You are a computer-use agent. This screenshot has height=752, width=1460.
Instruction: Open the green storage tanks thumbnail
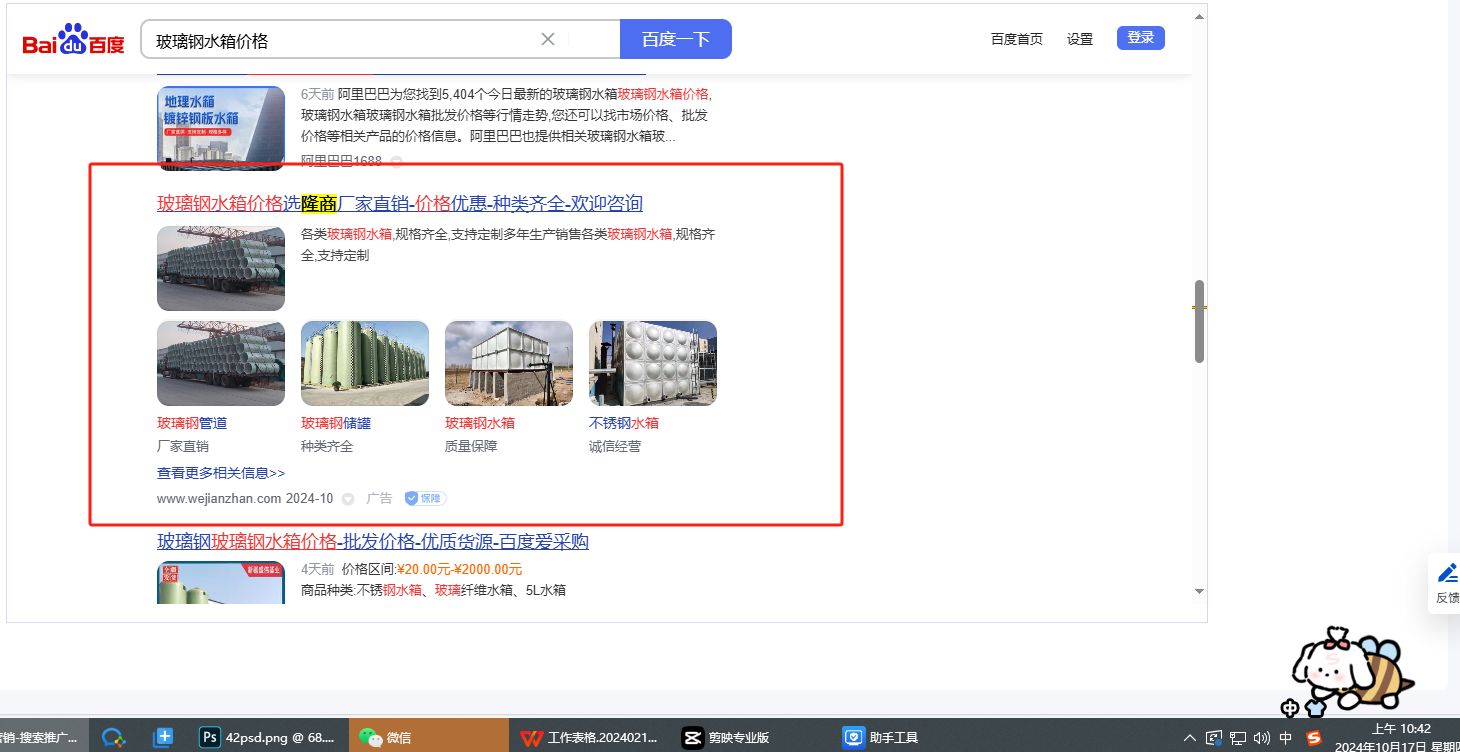[365, 363]
